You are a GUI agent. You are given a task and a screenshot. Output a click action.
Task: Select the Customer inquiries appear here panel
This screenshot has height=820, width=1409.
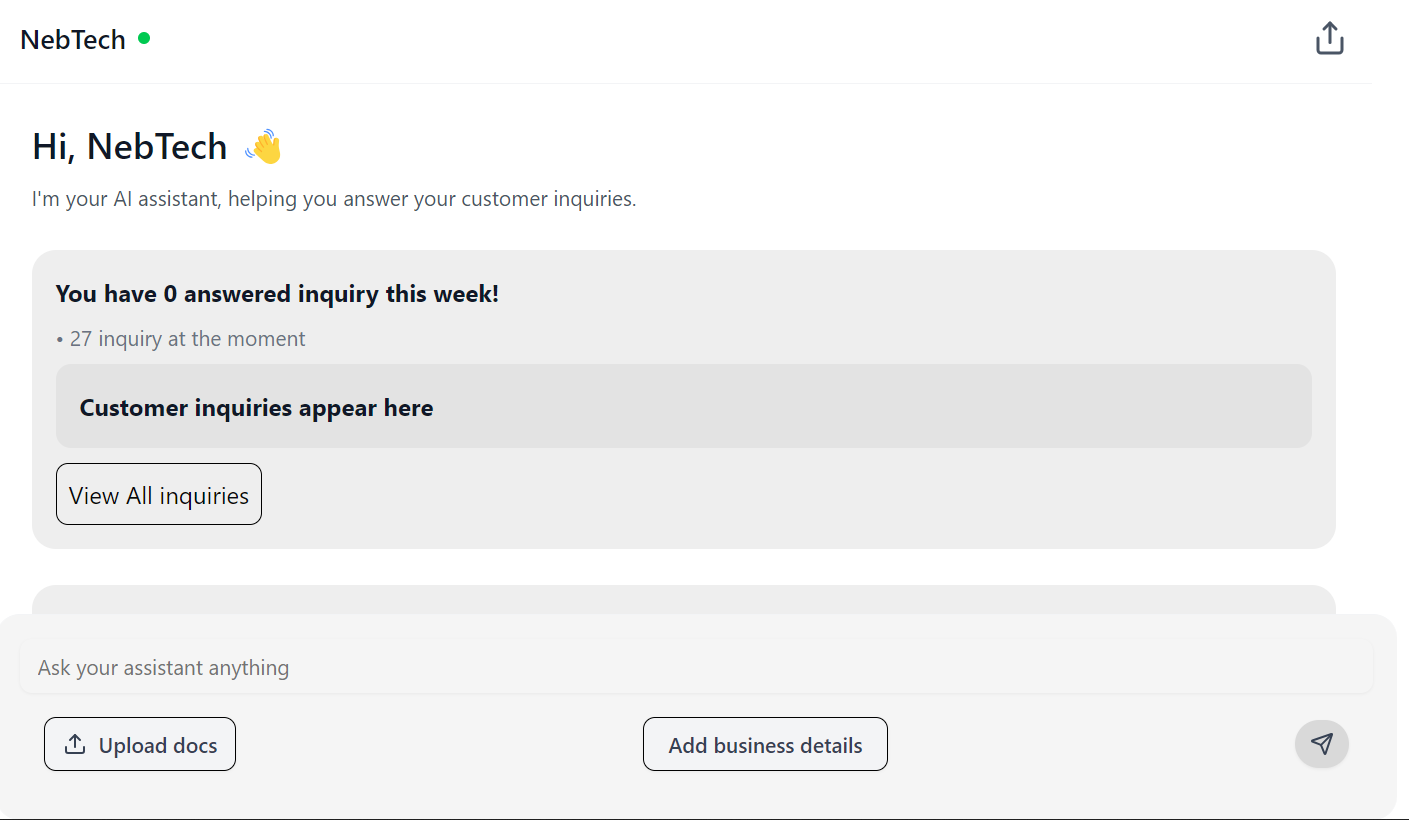pyautogui.click(x=684, y=406)
